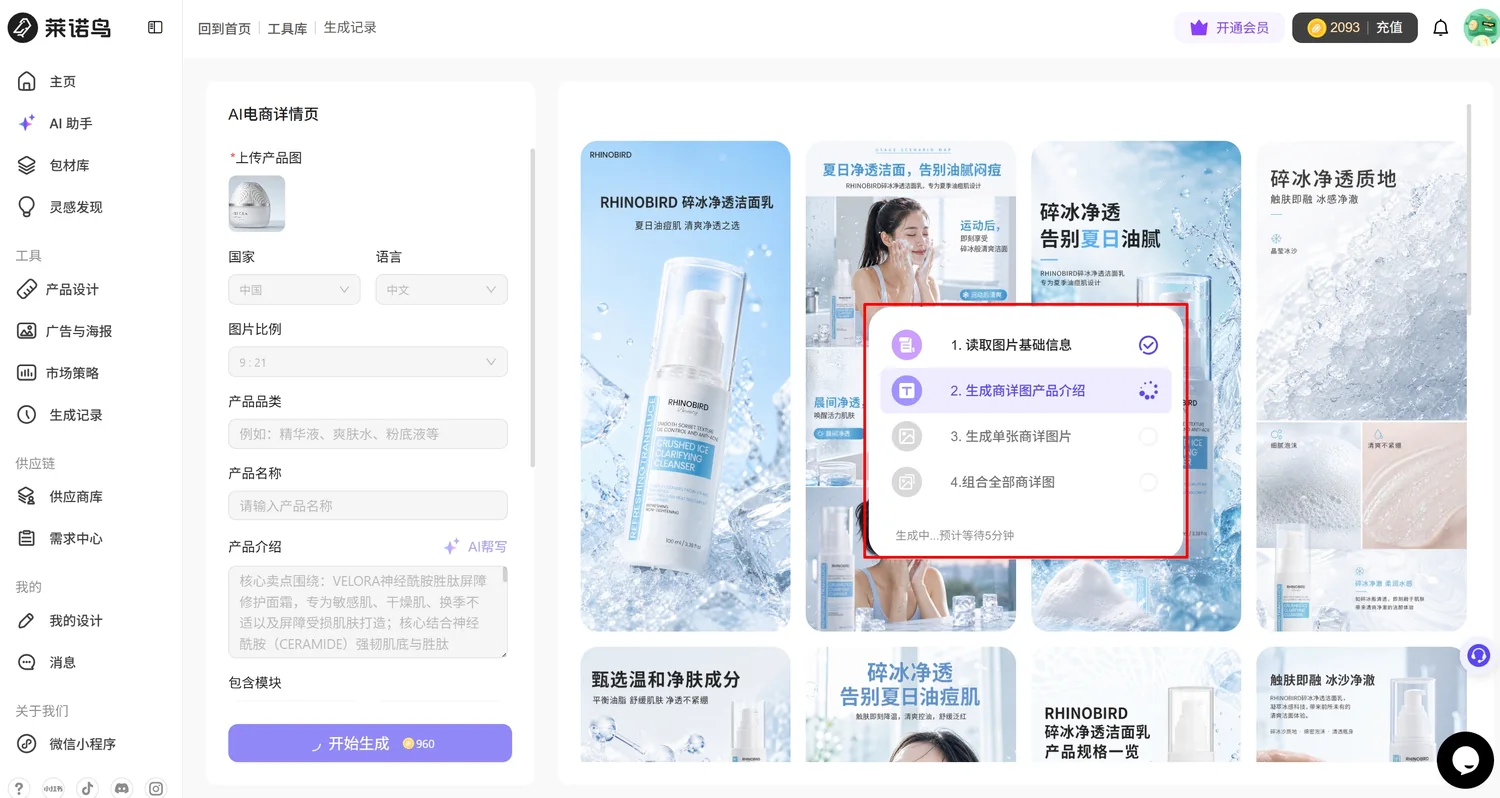Open the 甄选温和净肤成分 thumbnail
This screenshot has width=1500, height=798.
point(686,704)
